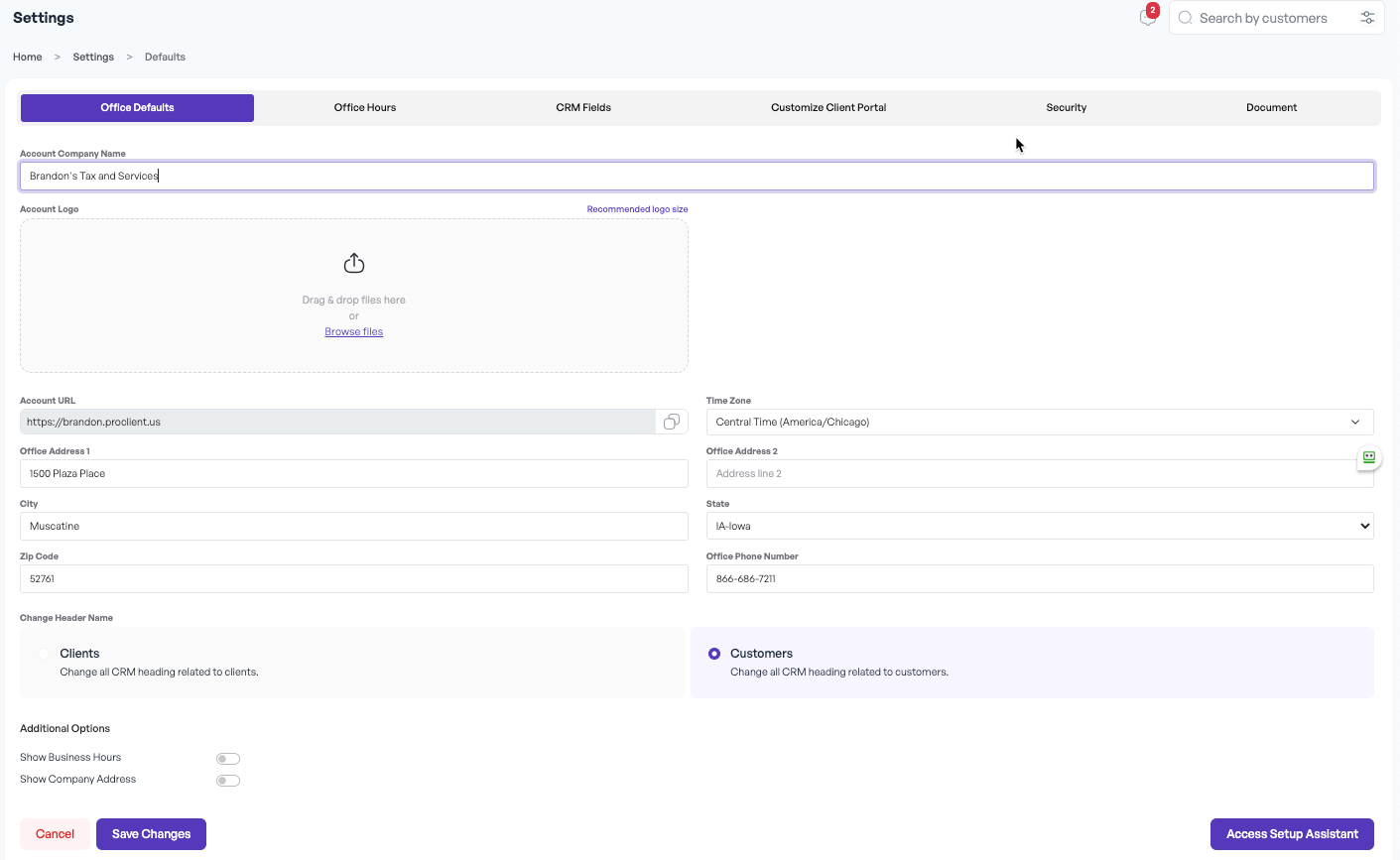
Task: Click the Office Phone Number field
Action: point(1040,578)
